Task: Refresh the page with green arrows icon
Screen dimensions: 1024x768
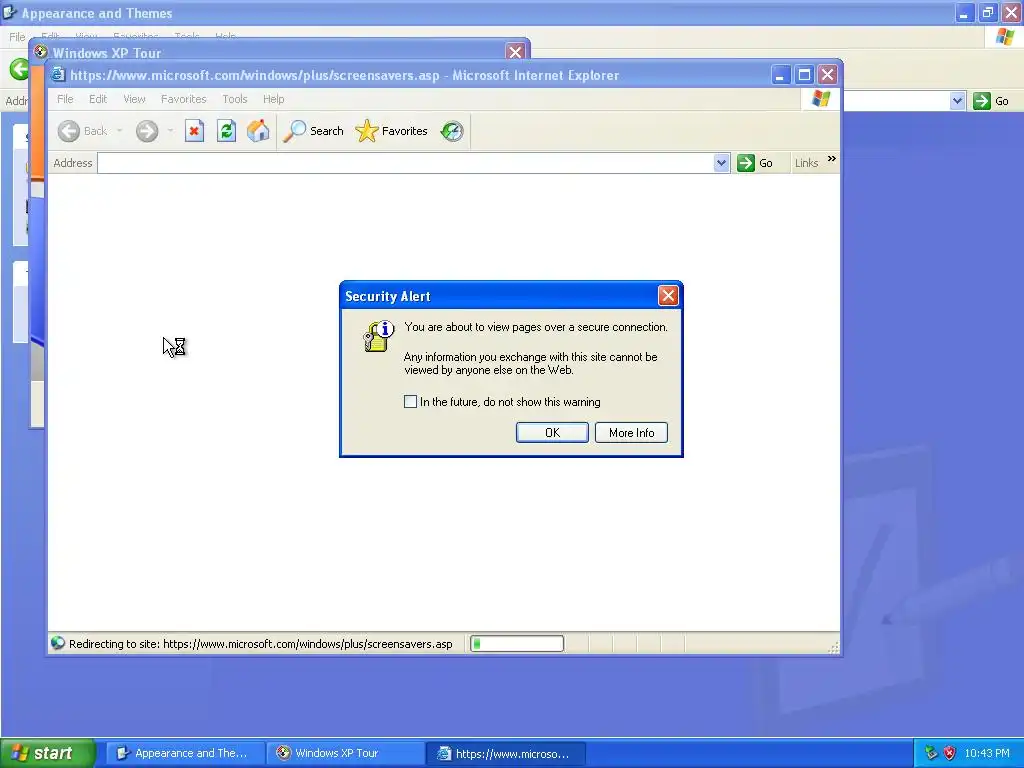Action: tap(226, 131)
